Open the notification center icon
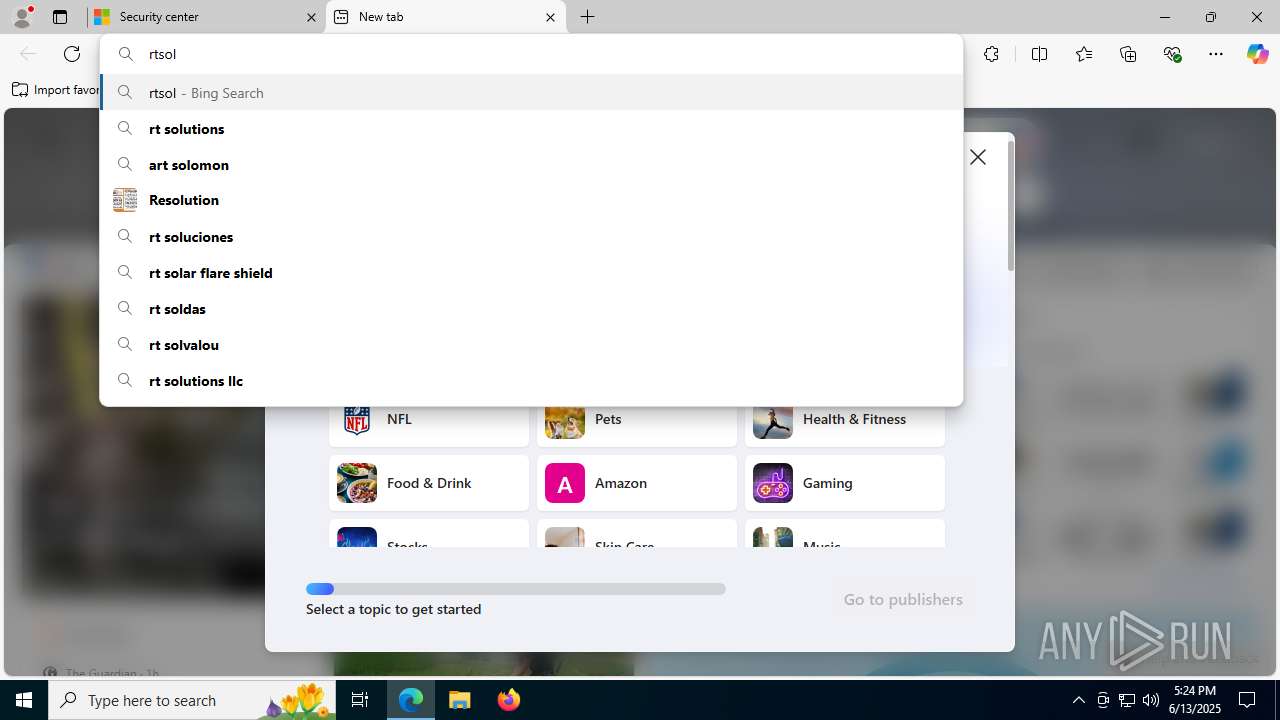The height and width of the screenshot is (720, 1280). 1247,700
